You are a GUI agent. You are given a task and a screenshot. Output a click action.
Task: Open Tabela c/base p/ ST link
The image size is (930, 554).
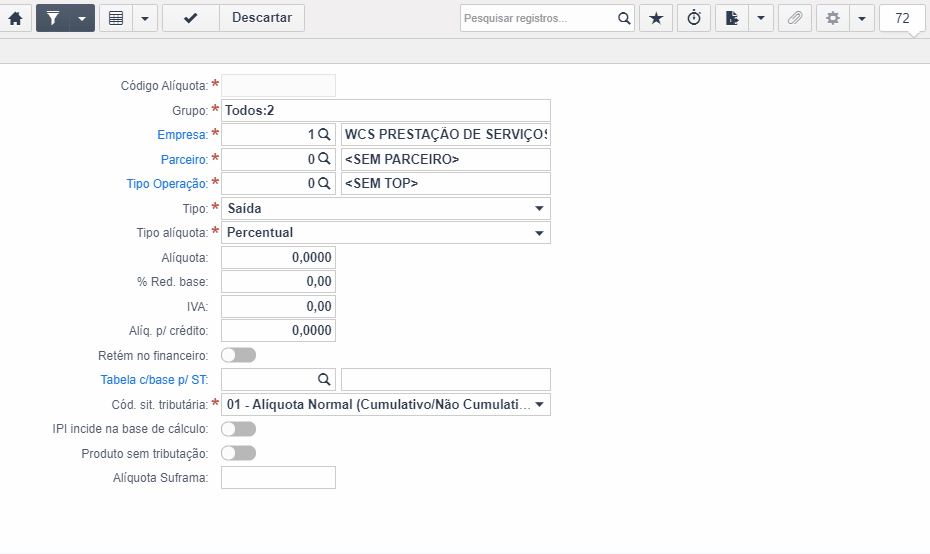coord(154,380)
